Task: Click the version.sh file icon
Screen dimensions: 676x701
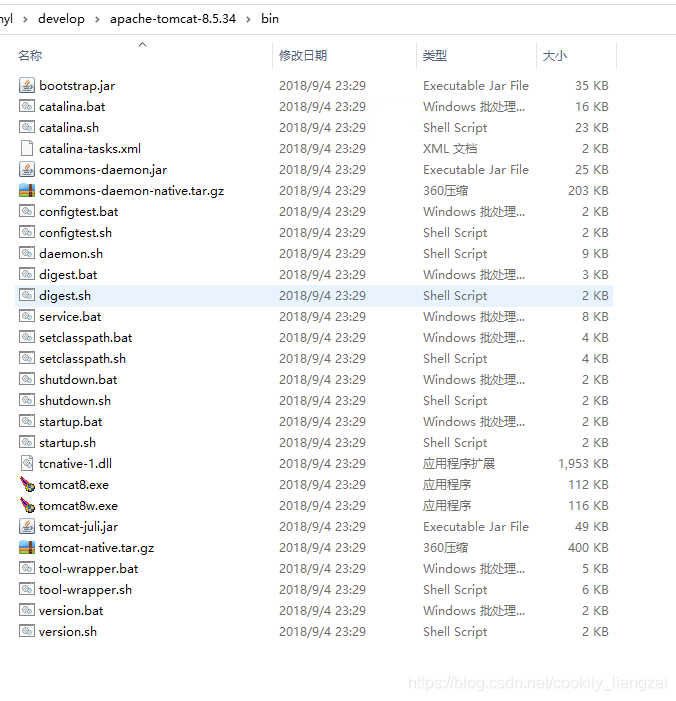Action: (27, 631)
